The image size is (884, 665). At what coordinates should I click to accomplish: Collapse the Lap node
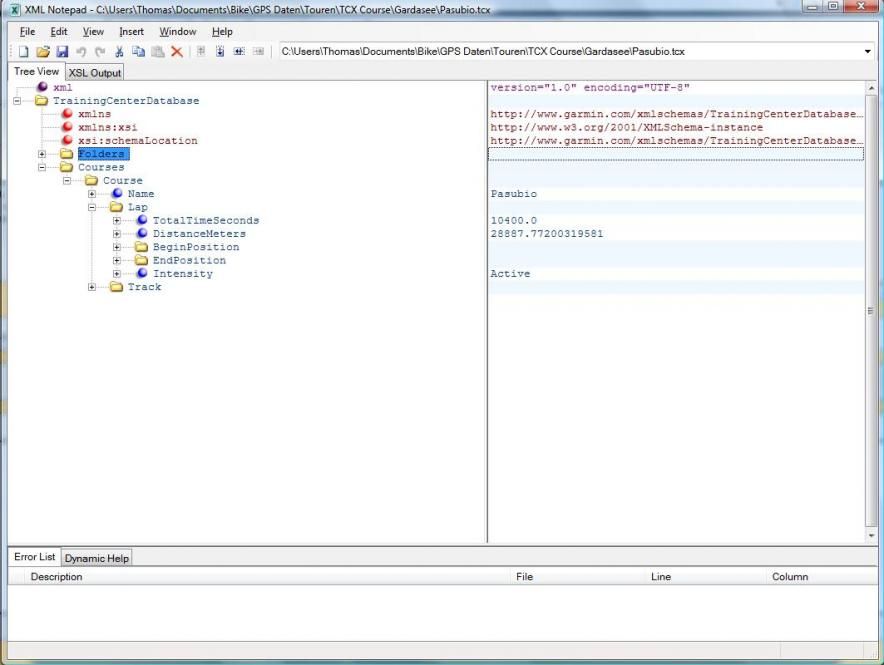point(93,207)
